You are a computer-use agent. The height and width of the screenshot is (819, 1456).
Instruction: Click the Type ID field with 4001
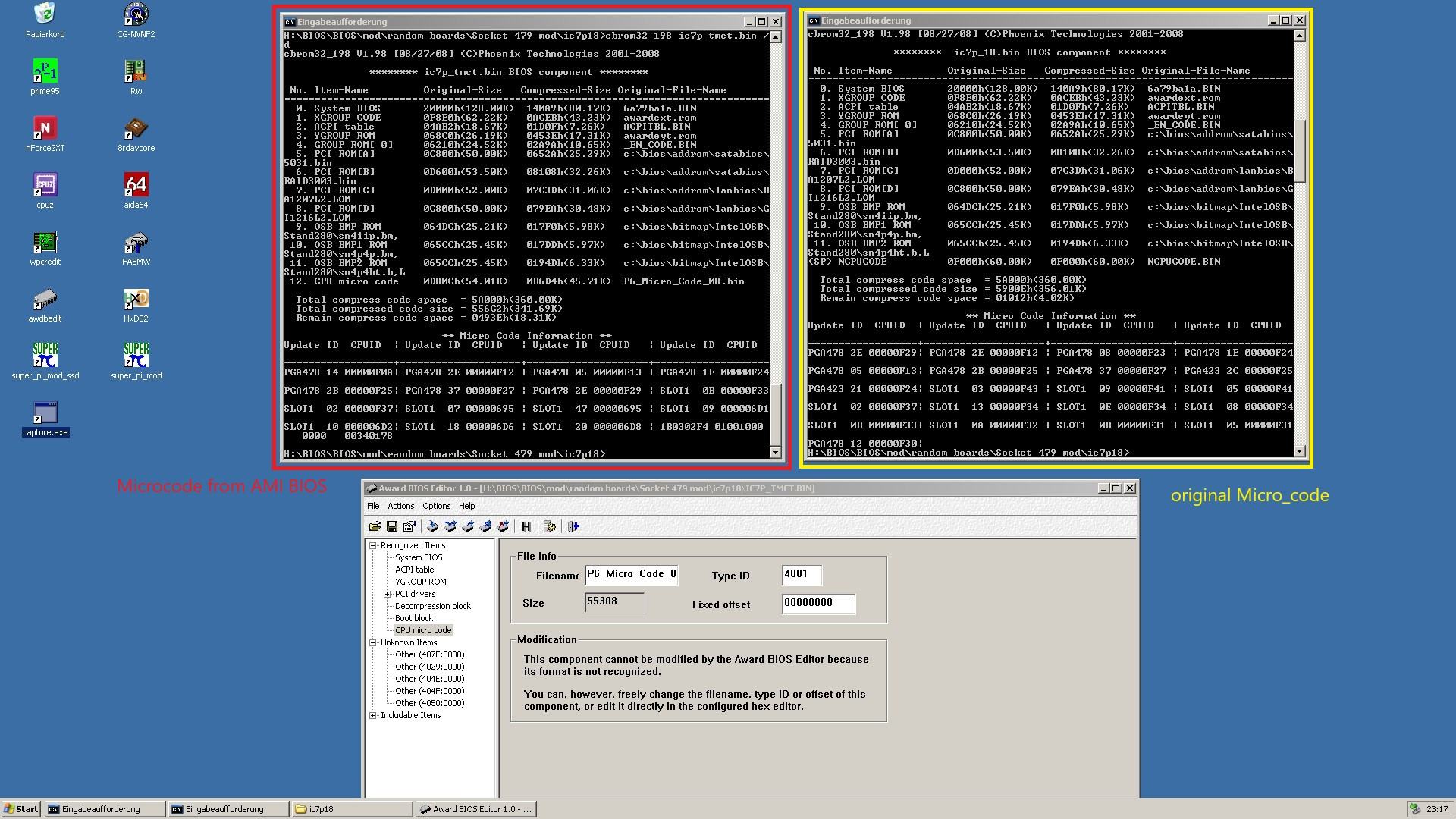(x=802, y=575)
